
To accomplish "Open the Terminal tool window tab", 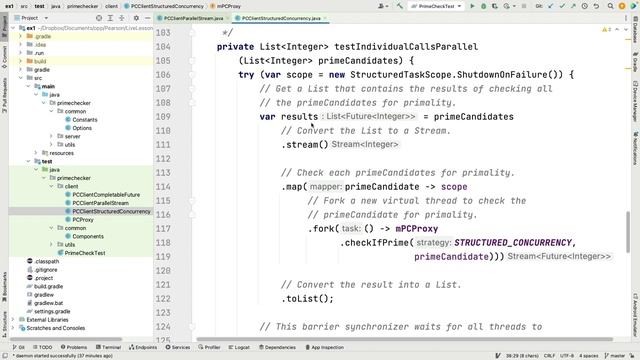I will (108, 347).
